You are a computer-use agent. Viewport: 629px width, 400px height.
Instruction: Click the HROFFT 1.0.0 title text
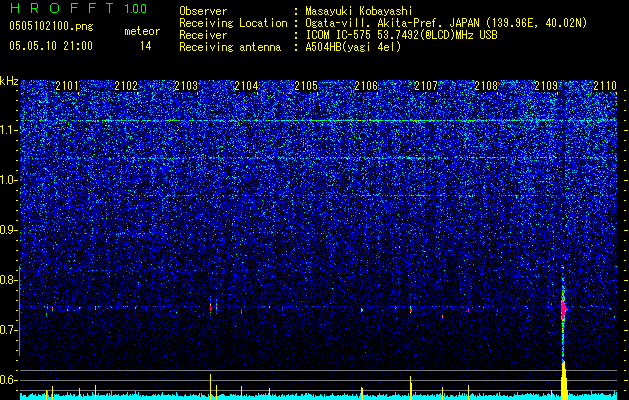tap(78, 8)
